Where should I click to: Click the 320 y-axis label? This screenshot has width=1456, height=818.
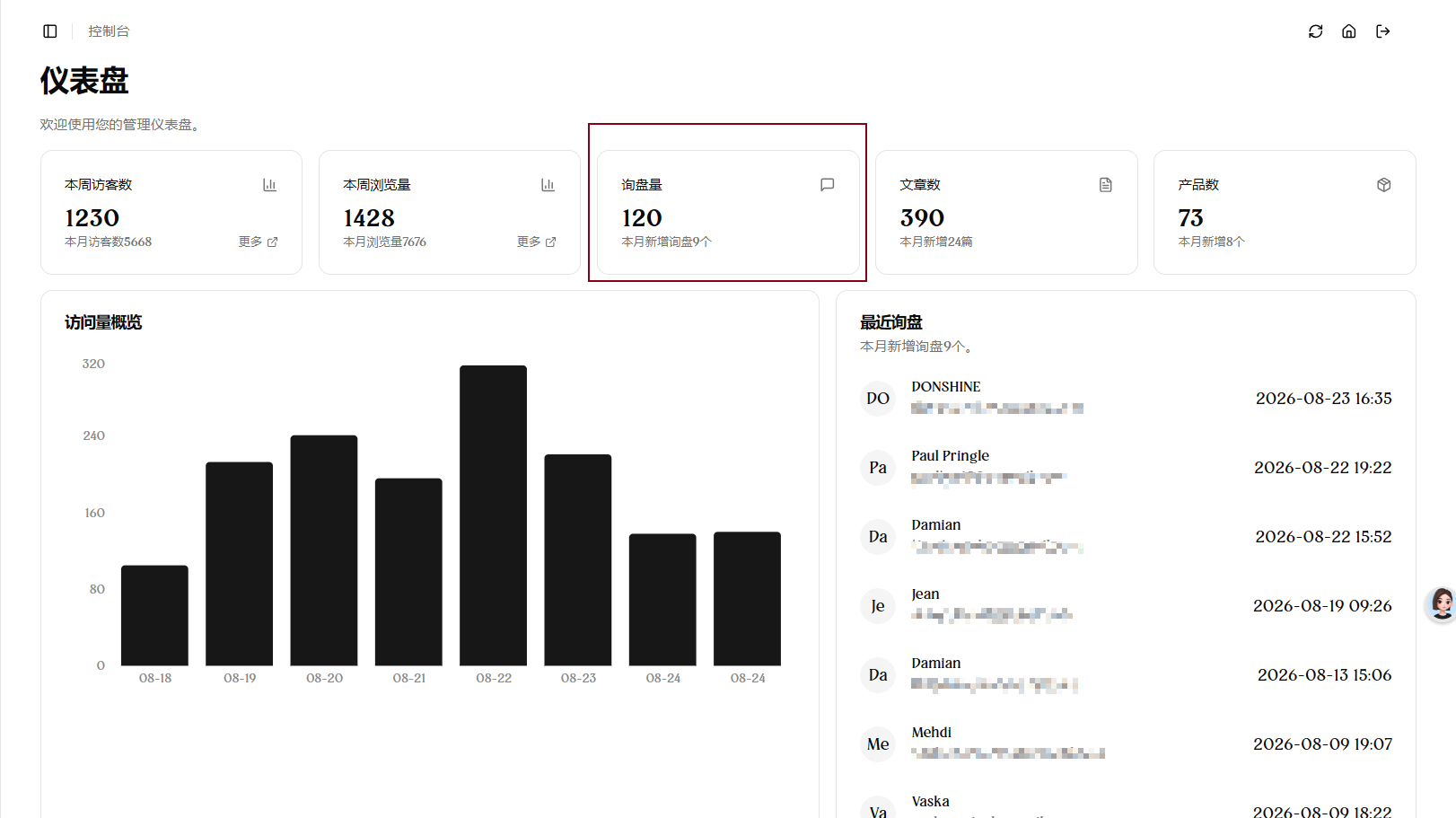pos(93,364)
